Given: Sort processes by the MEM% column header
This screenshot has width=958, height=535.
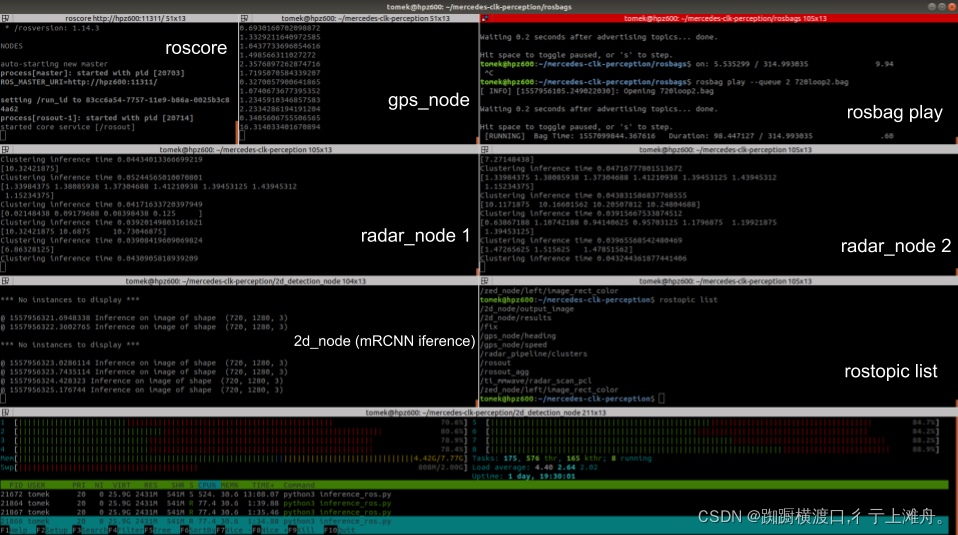Looking at the screenshot, I should coord(230,485).
